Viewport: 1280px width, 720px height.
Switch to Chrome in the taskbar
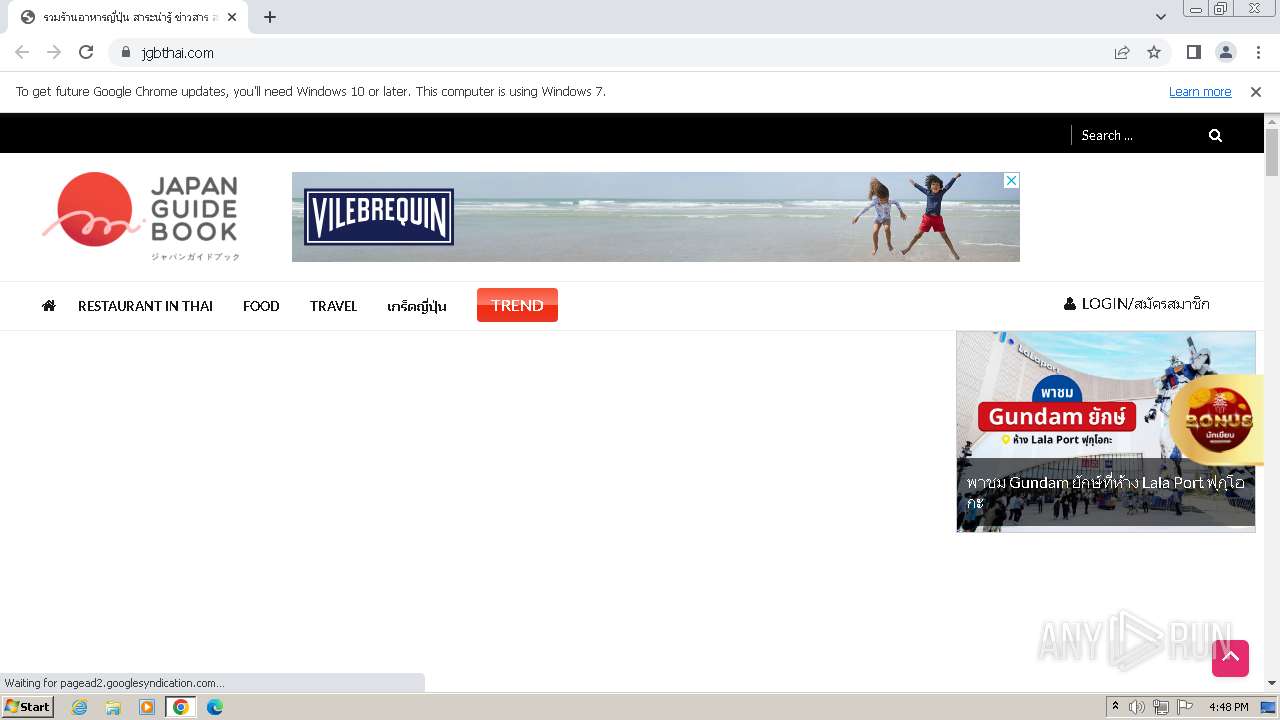(181, 707)
